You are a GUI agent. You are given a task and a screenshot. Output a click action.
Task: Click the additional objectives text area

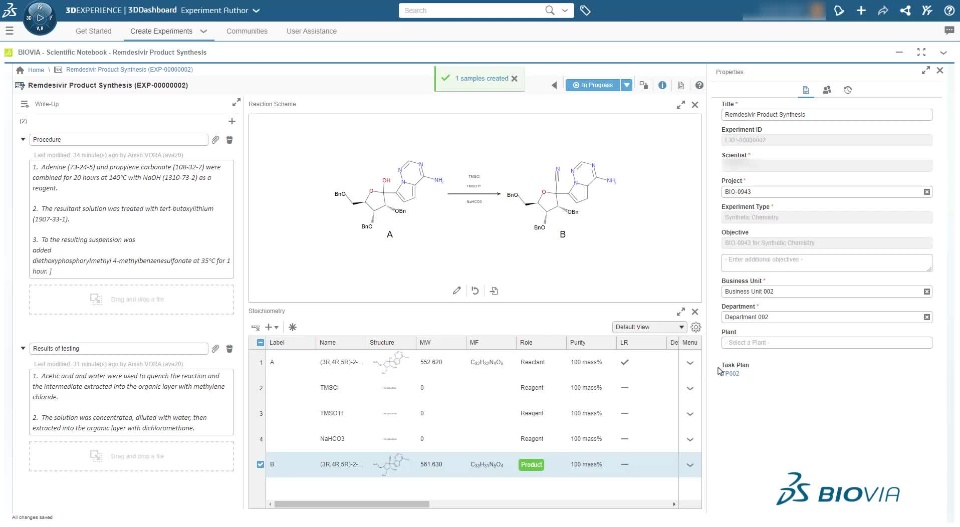tap(827, 263)
